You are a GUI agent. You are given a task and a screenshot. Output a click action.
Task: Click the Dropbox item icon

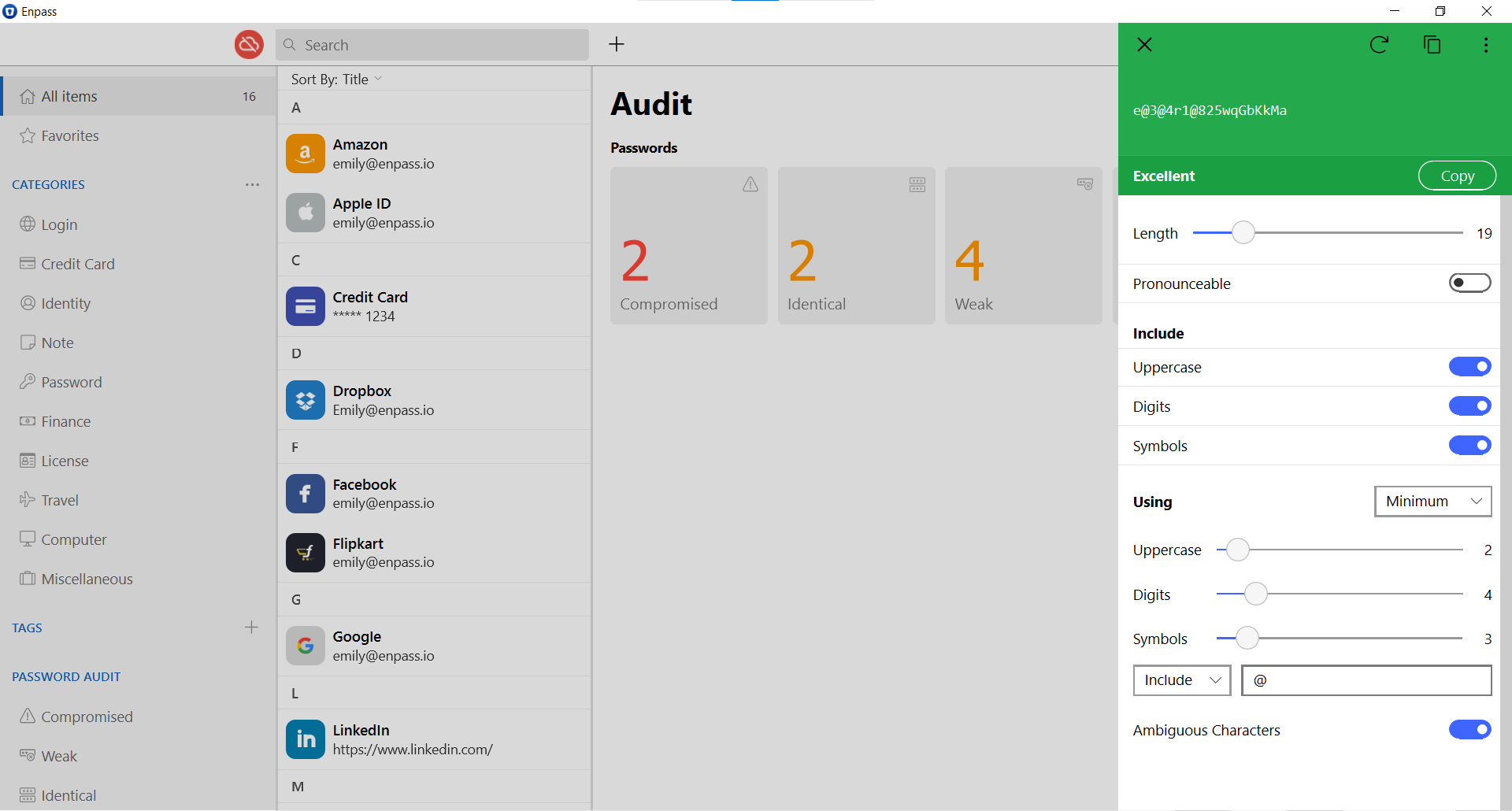pyautogui.click(x=306, y=400)
